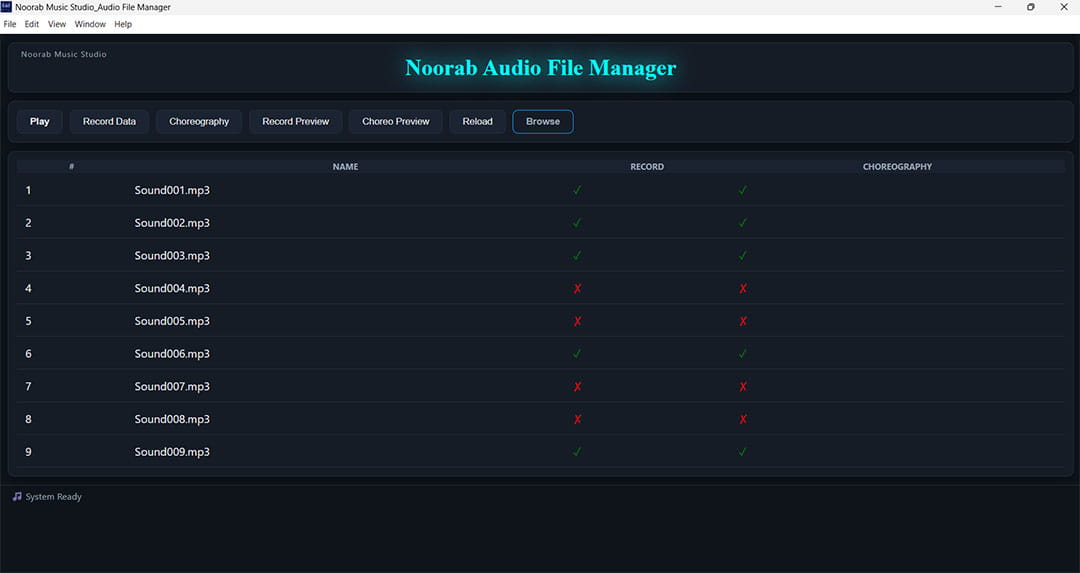The image size is (1080, 573).
Task: Minimize the window
Action: tap(998, 7)
